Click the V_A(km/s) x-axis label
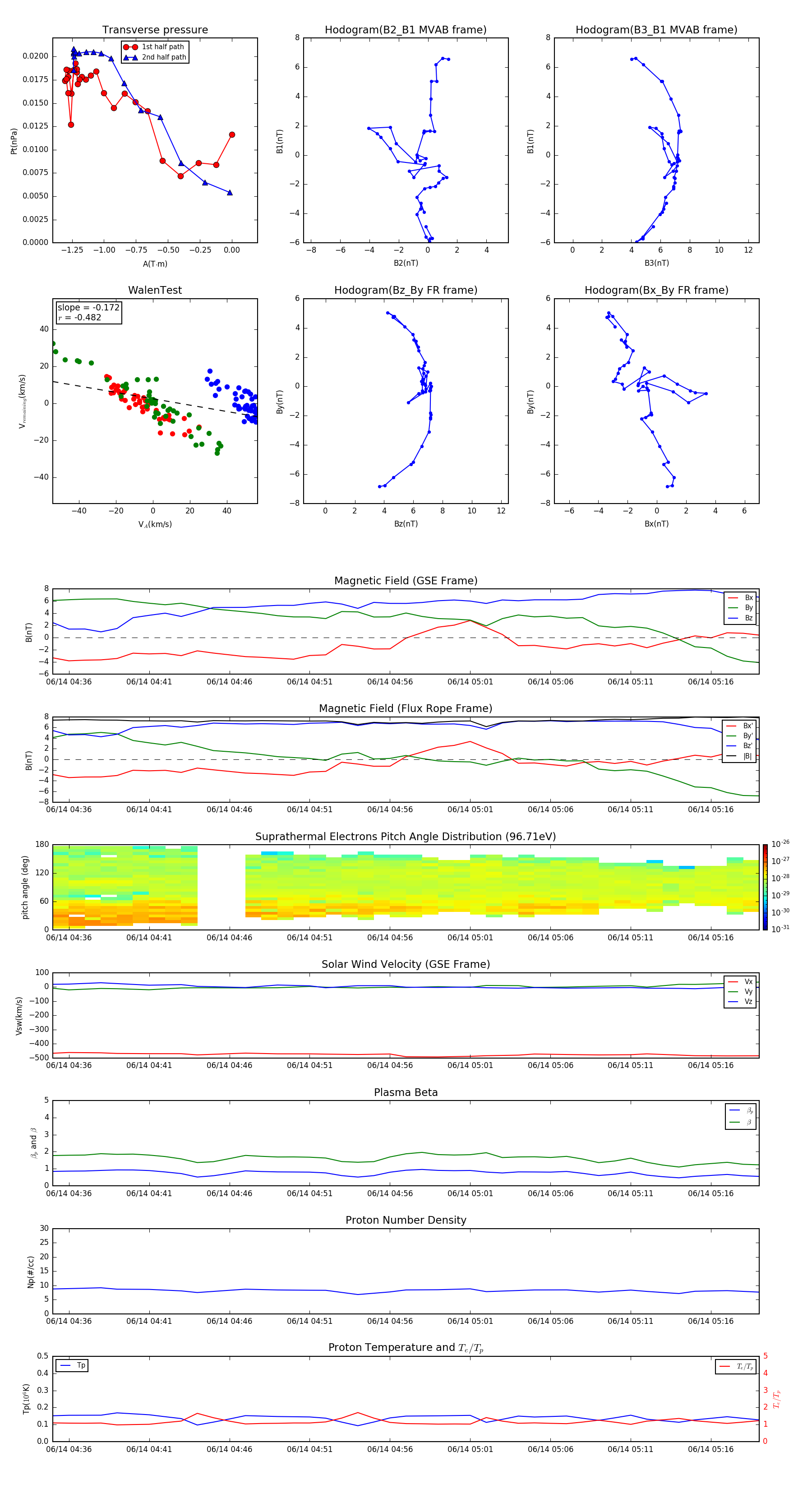Image resolution: width=812 pixels, height=1489 pixels. click(155, 525)
